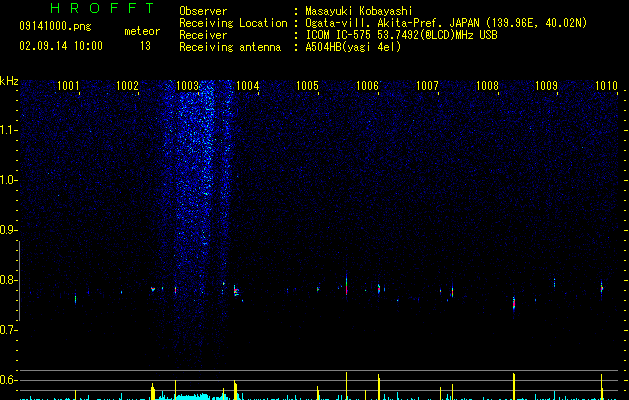This screenshot has height=400, width=629.
Task: Click the grey vertical bar on left axis
Action: point(19,280)
